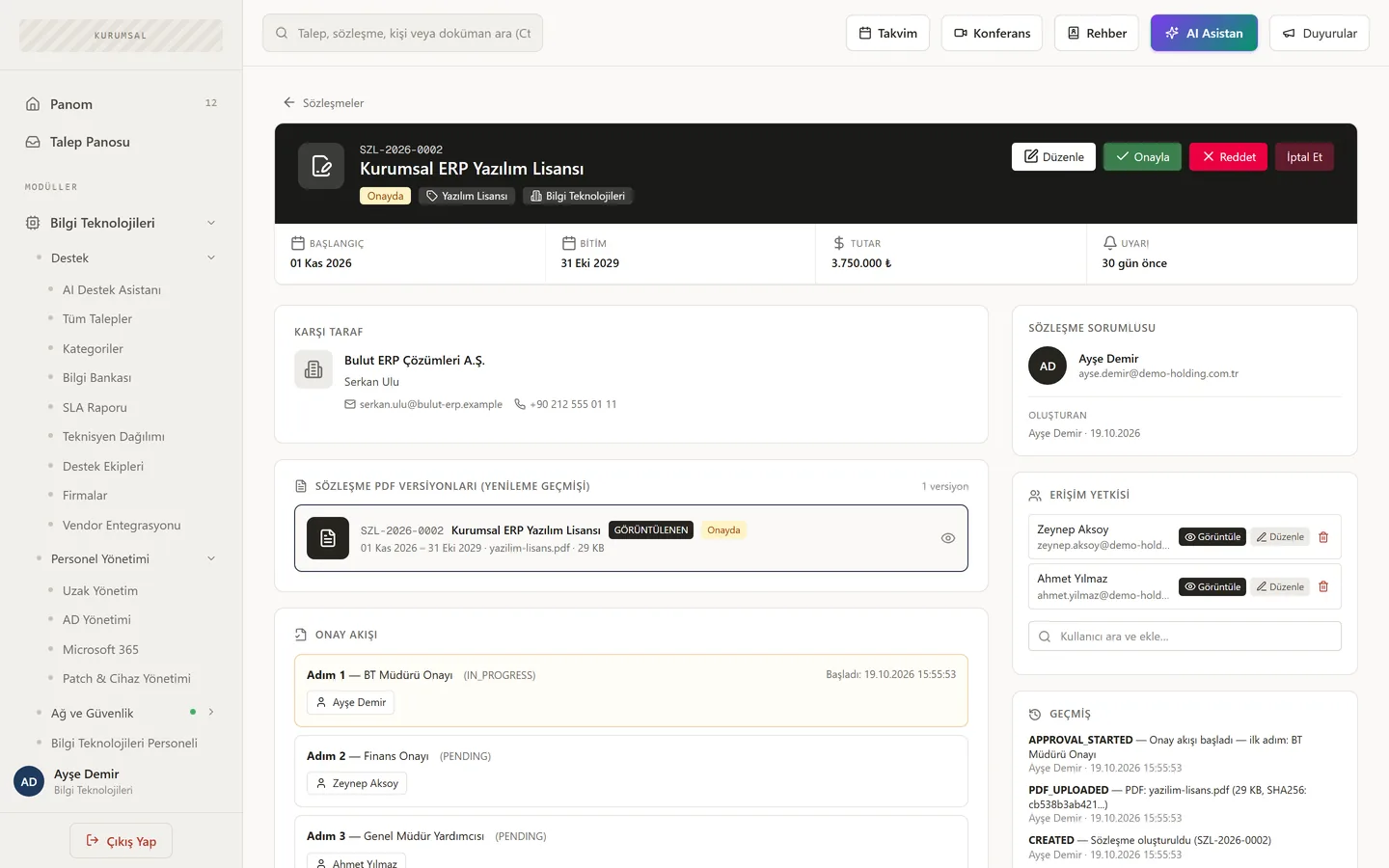The width and height of the screenshot is (1389, 868).
Task: Set Ahmet Yılmaz access to Düzenle
Action: pos(1280,586)
